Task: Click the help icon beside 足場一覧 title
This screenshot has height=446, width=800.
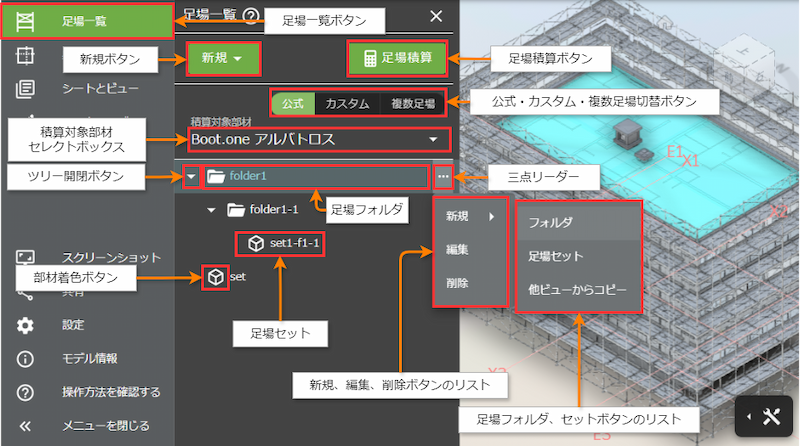Action: (251, 16)
